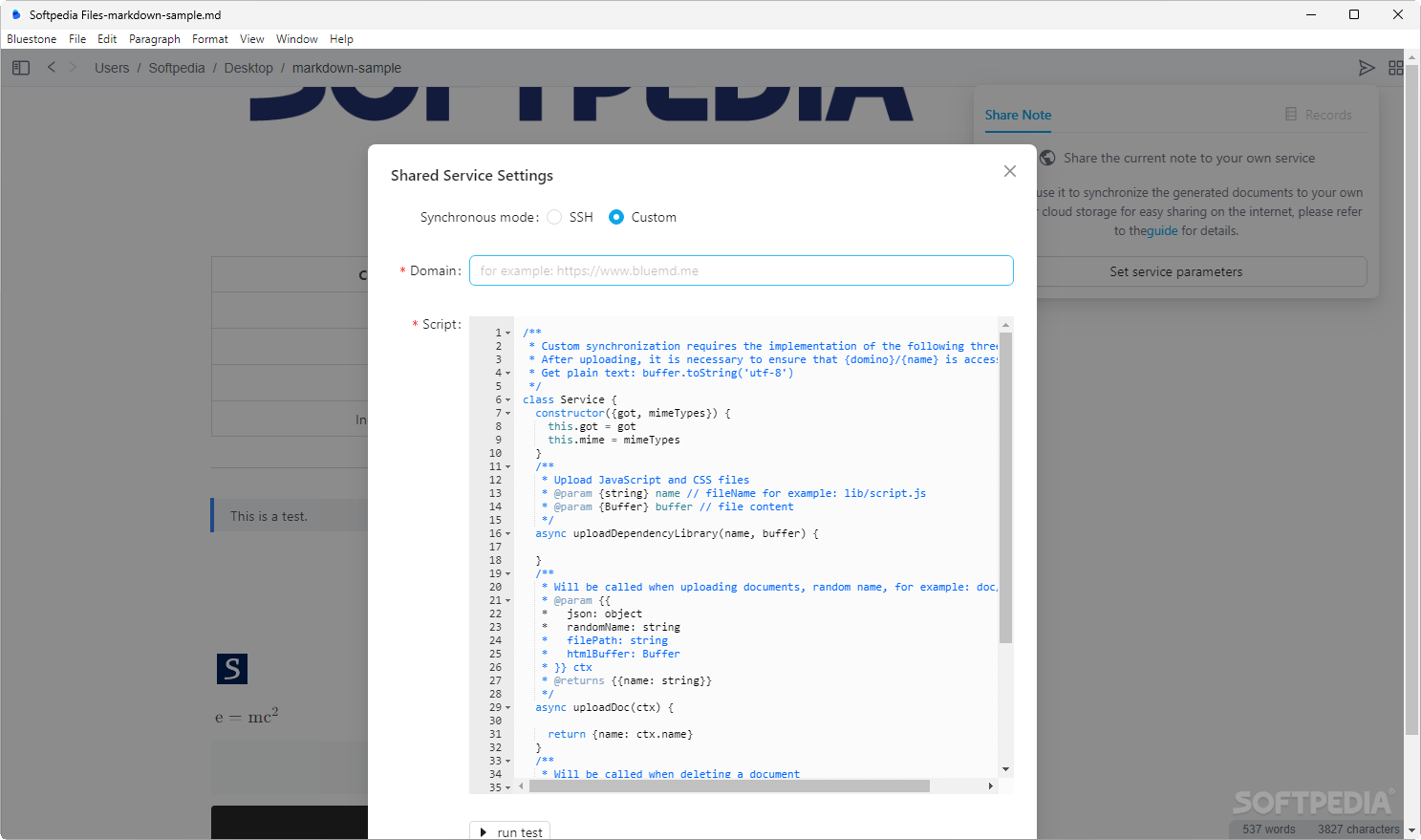Open the Window menu
The image size is (1421, 840).
click(x=297, y=39)
